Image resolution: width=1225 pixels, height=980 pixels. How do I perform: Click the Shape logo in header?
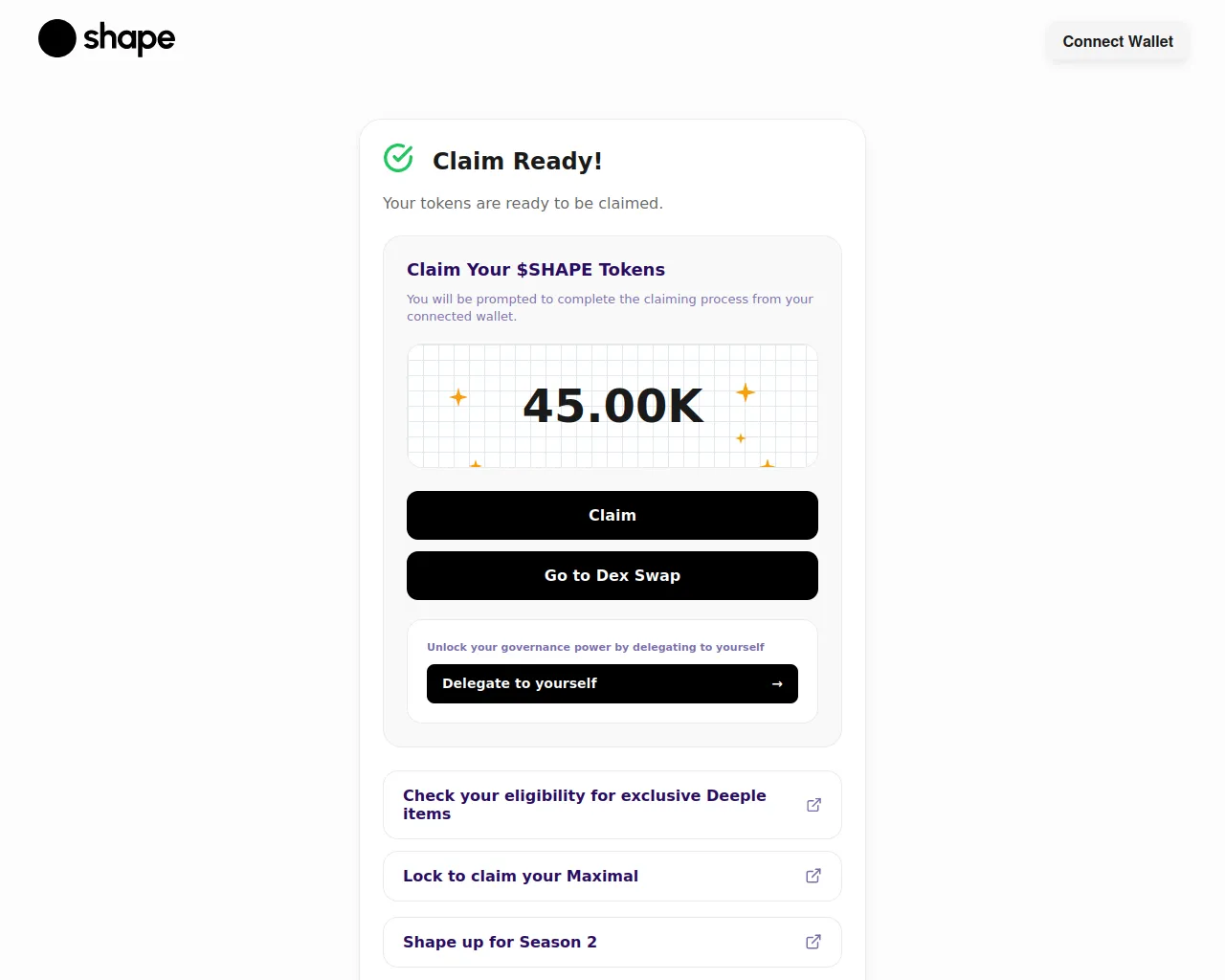click(106, 38)
